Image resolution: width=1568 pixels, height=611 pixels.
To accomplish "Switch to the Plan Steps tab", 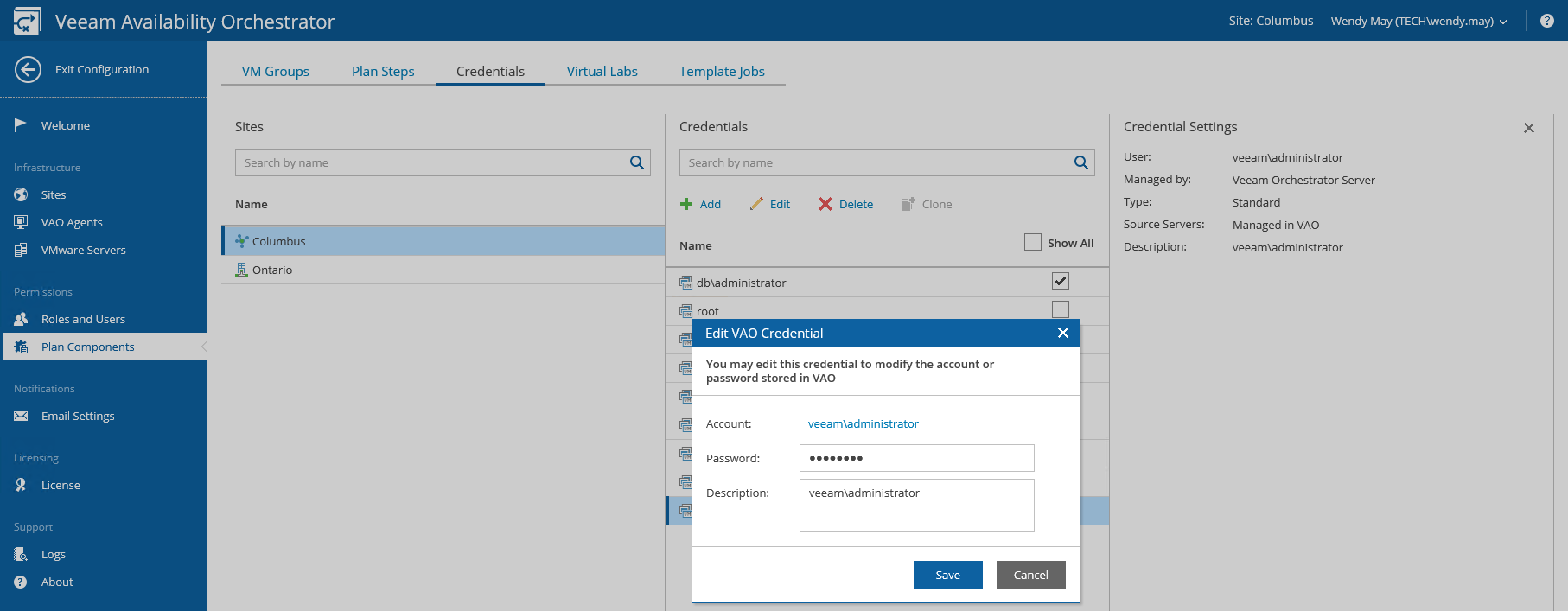I will point(383,71).
